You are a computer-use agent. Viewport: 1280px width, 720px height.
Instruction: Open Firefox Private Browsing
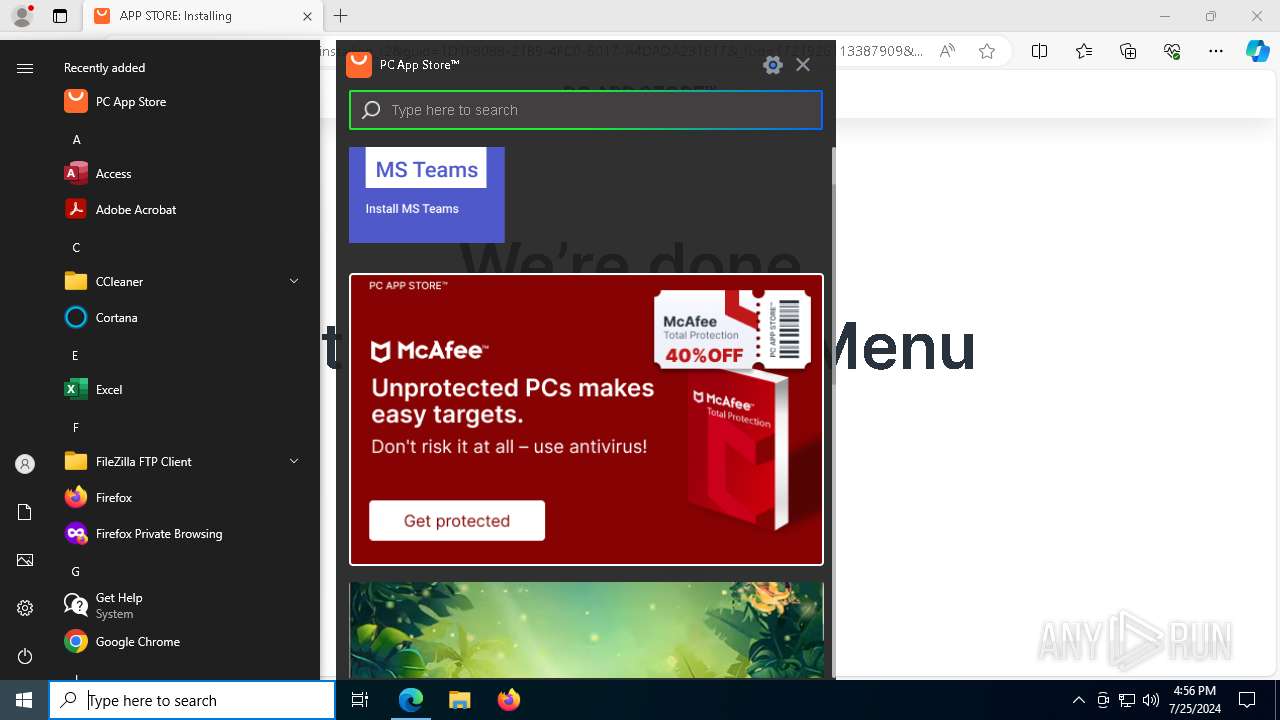[184, 534]
